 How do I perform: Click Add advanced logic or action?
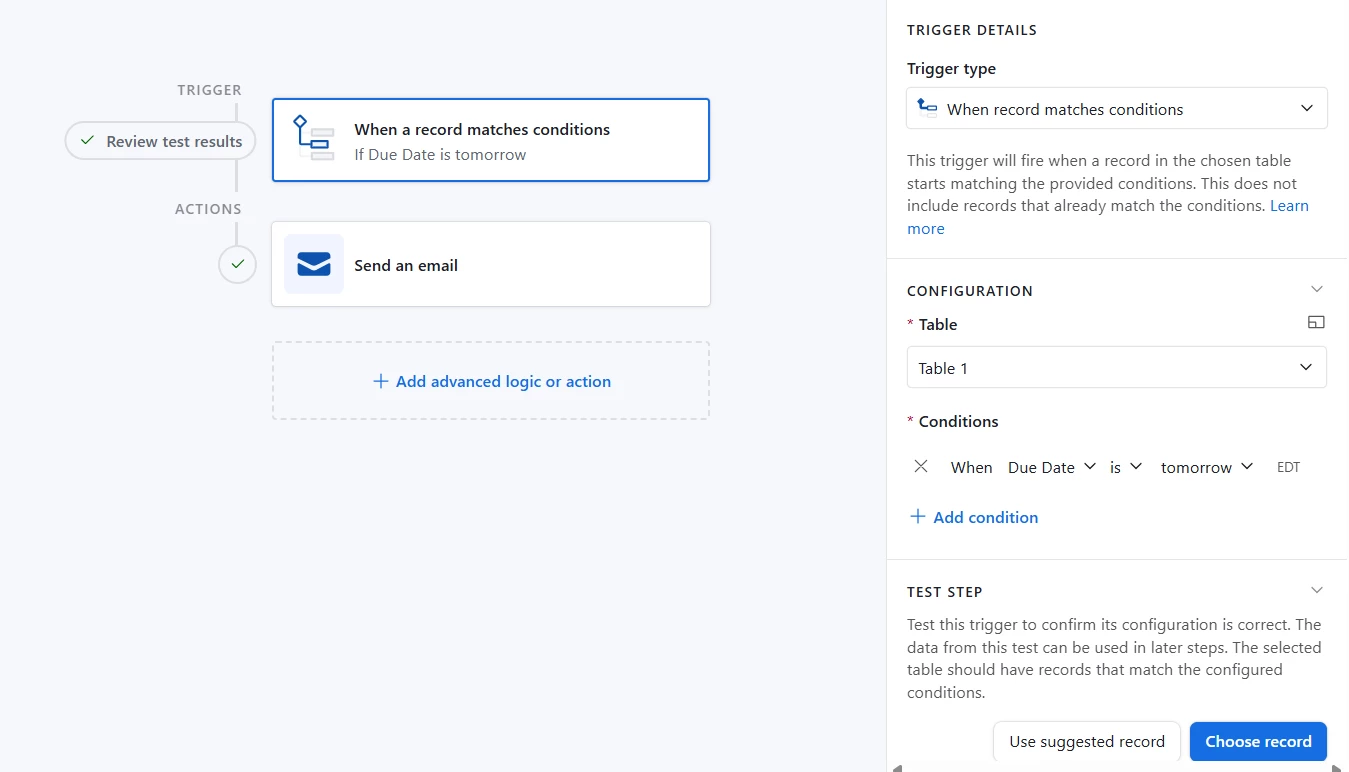[491, 381]
